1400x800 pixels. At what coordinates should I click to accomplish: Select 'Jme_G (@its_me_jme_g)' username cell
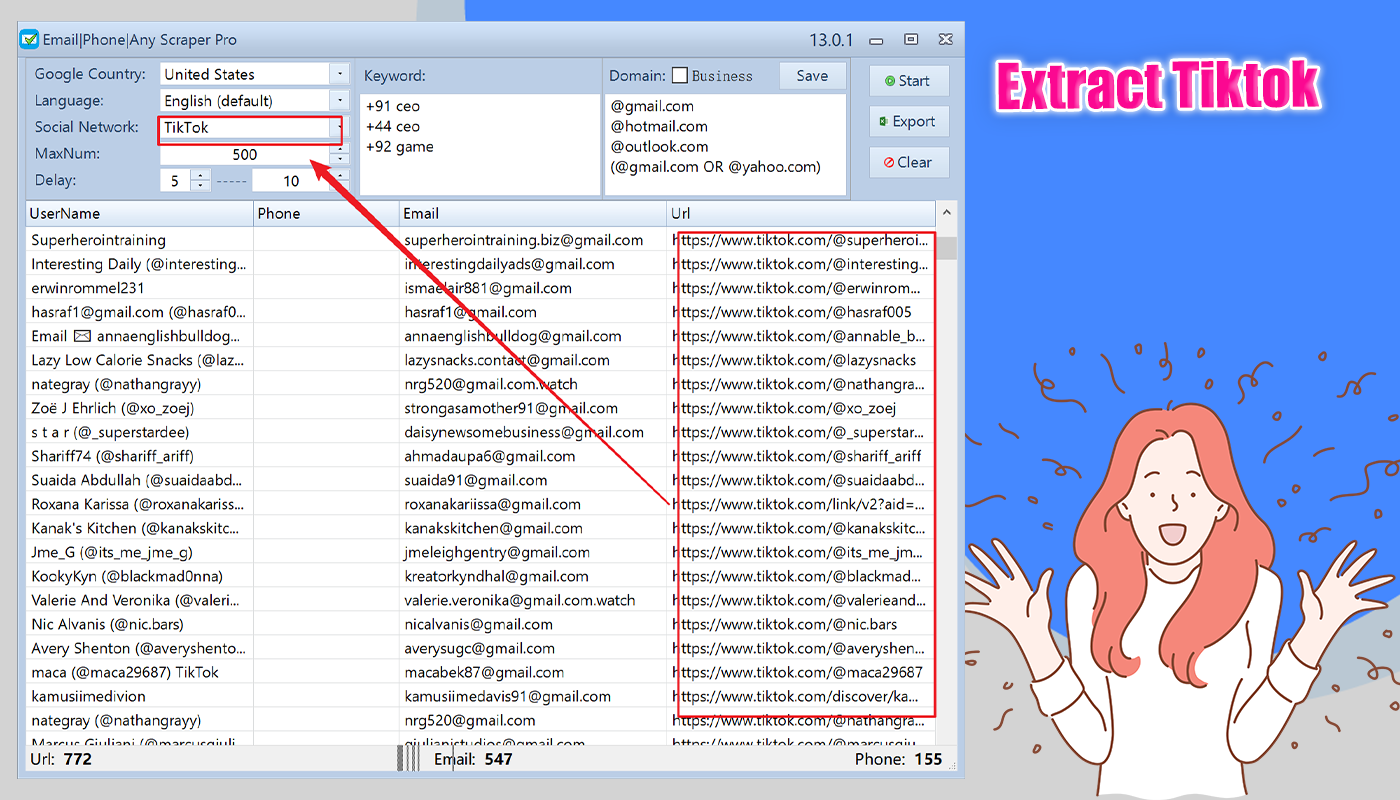[x=112, y=552]
